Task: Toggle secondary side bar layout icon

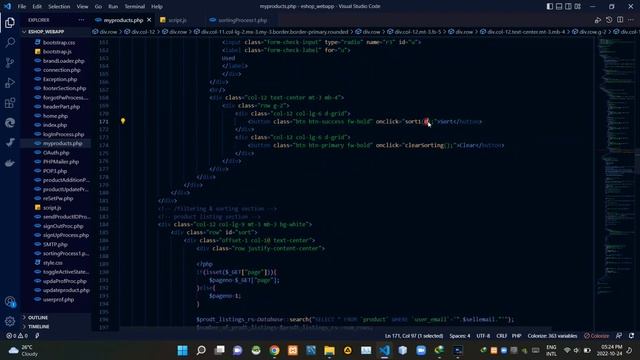Action: coord(568,6)
